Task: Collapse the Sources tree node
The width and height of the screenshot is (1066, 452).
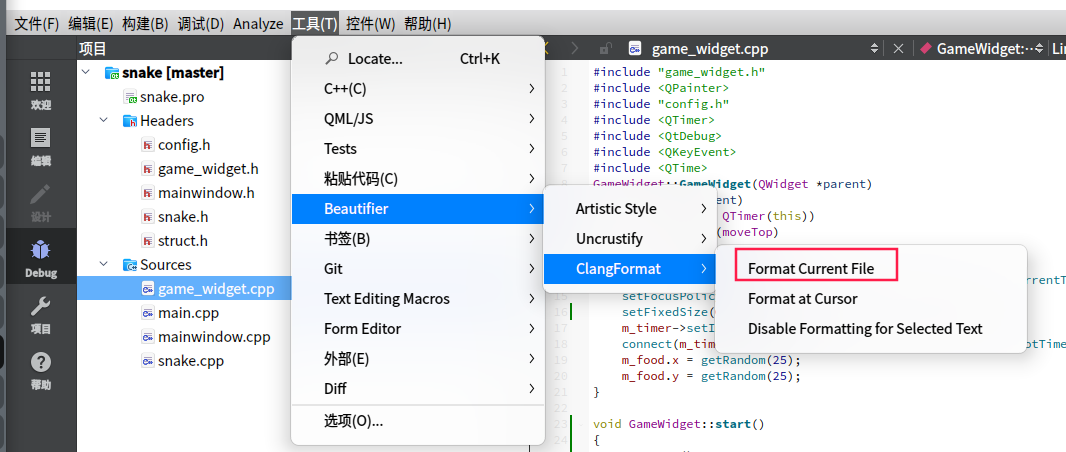Action: [103, 265]
